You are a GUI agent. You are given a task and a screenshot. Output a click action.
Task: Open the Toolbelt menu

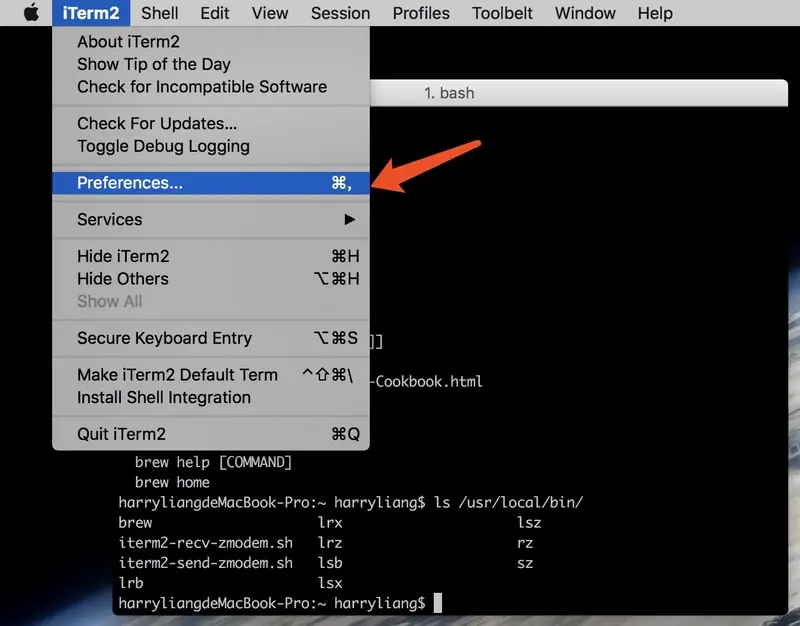(502, 13)
